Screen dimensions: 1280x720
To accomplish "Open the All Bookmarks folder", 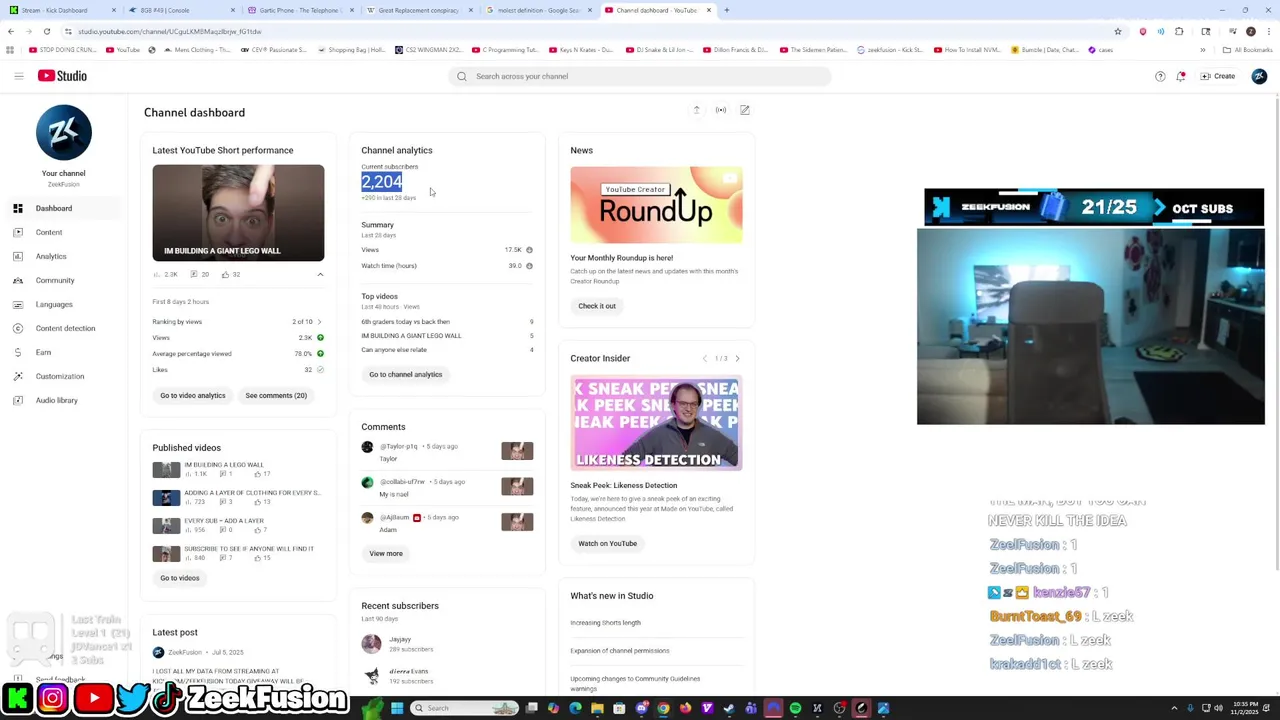I will [1247, 50].
